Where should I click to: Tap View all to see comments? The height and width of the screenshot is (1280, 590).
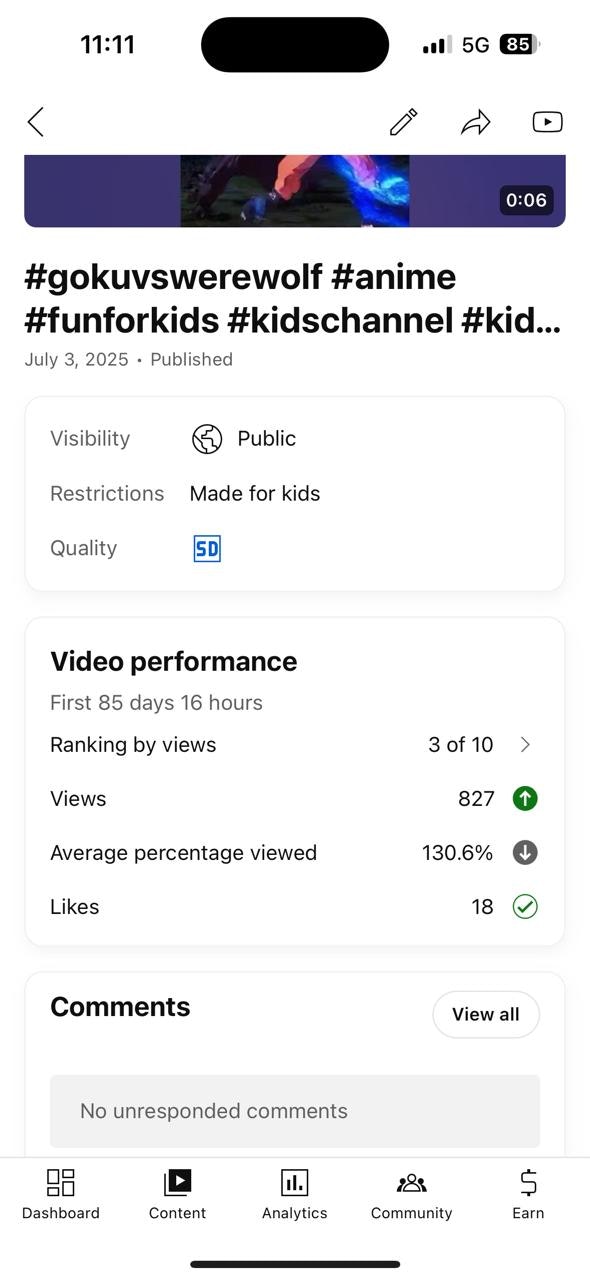(486, 1014)
